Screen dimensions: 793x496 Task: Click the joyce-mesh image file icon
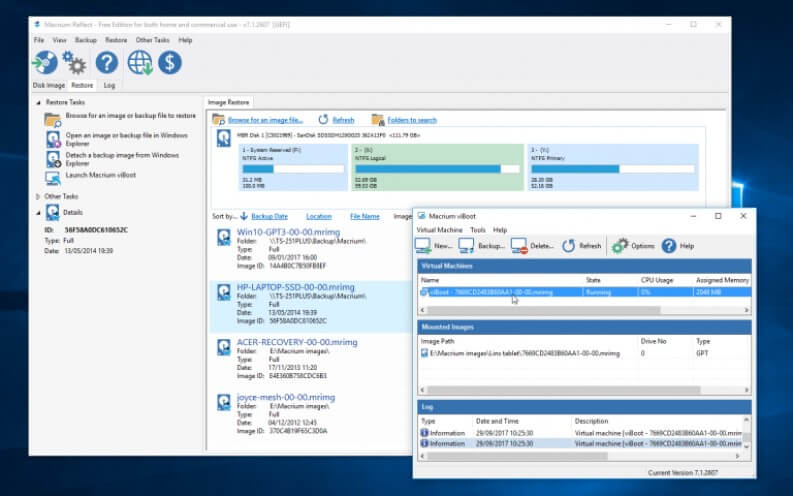tap(224, 402)
